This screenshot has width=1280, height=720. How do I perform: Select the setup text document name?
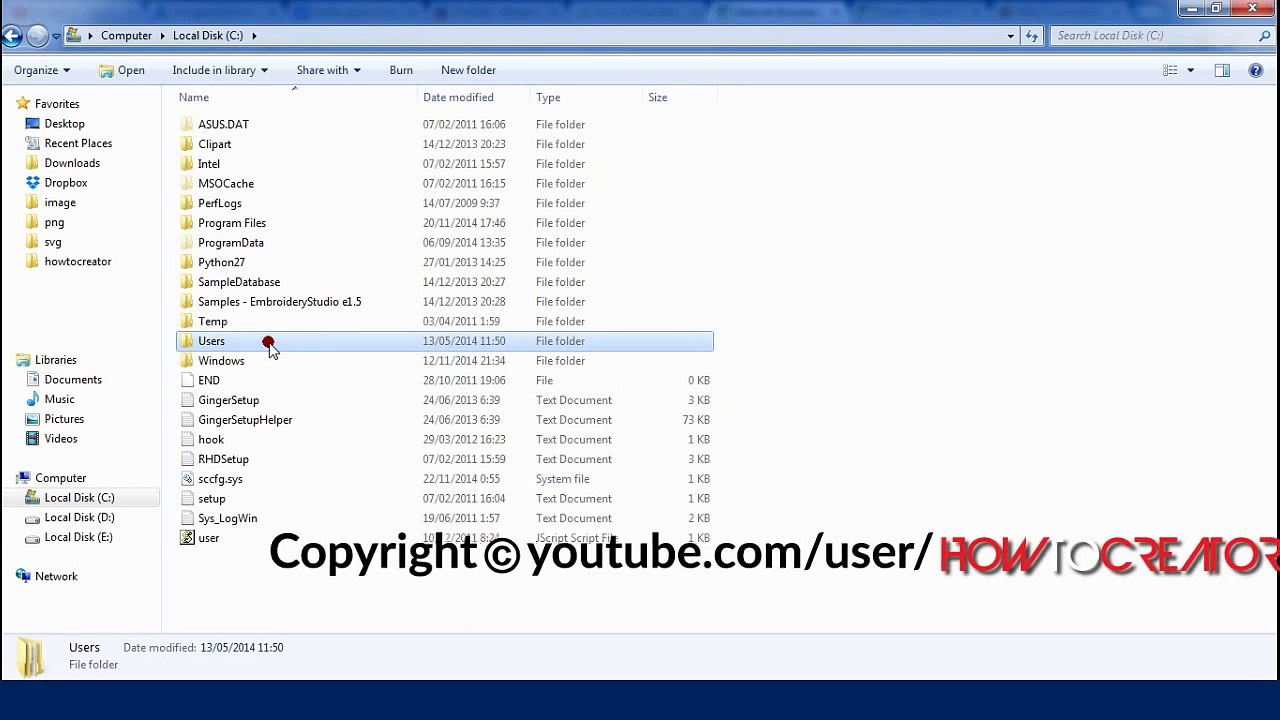pos(211,498)
